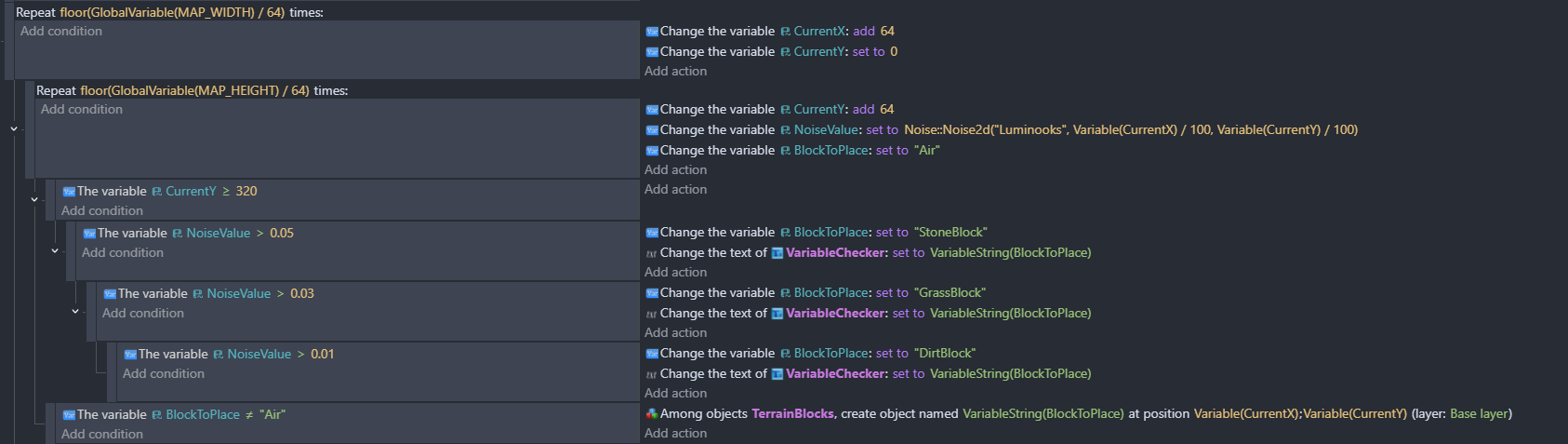Fold the NoiseValue > 0.05 event children
This screenshot has height=444, width=1568.
tap(55, 250)
